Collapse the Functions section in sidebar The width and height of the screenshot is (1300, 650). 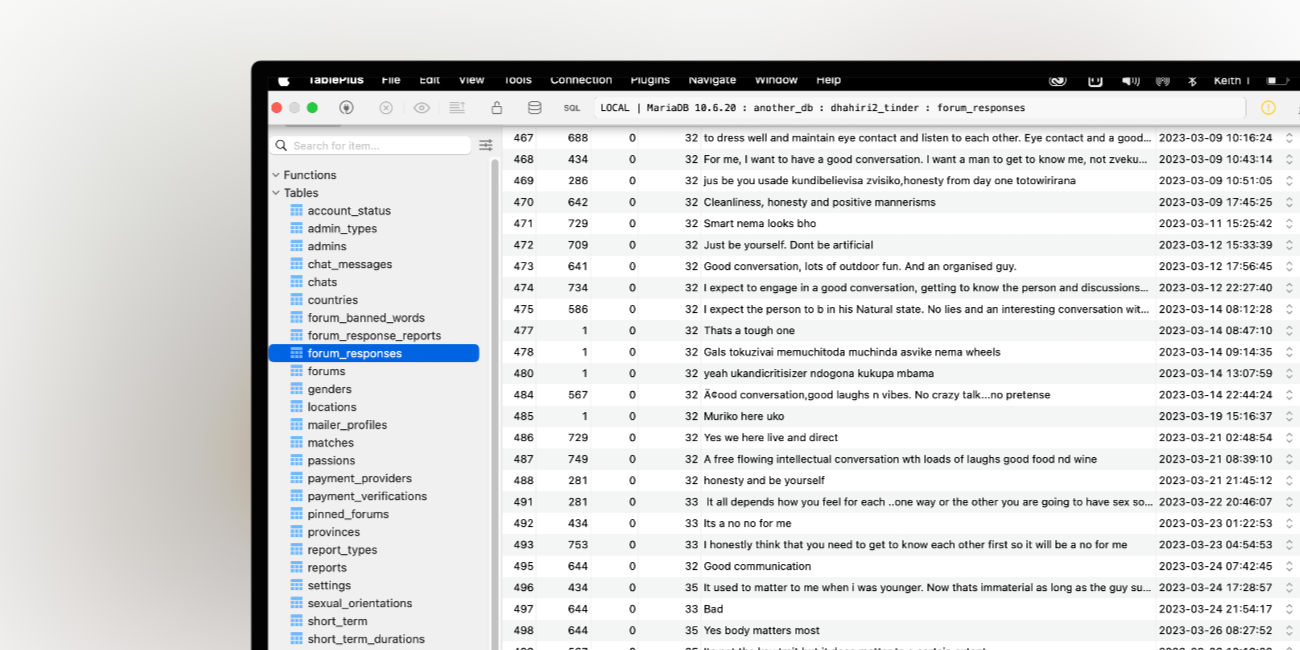276,175
